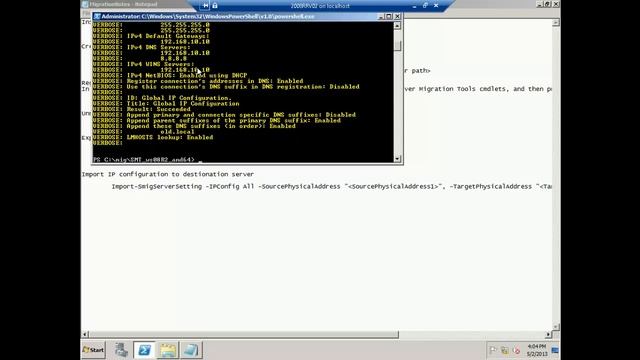Minimize the PowerShell window

(381, 16)
